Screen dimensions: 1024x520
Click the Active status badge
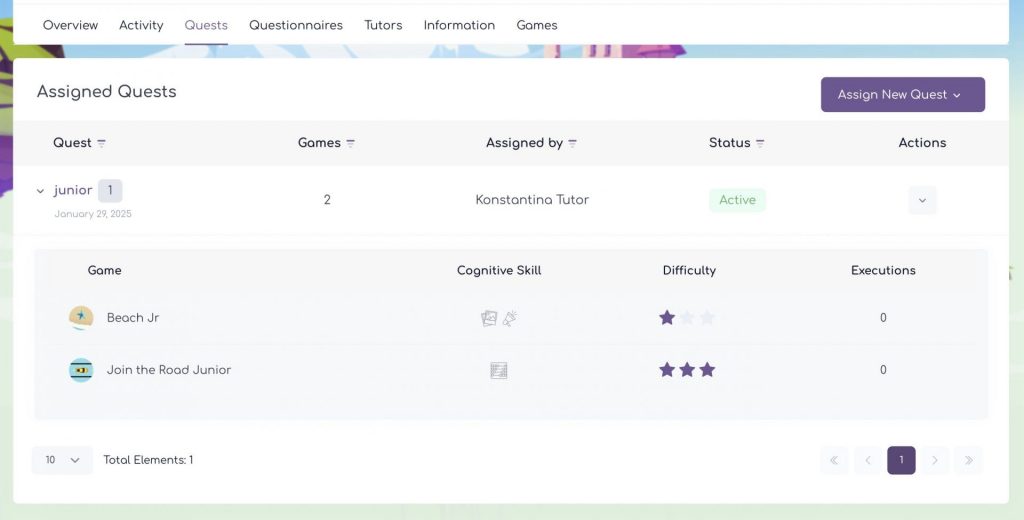[x=737, y=200]
